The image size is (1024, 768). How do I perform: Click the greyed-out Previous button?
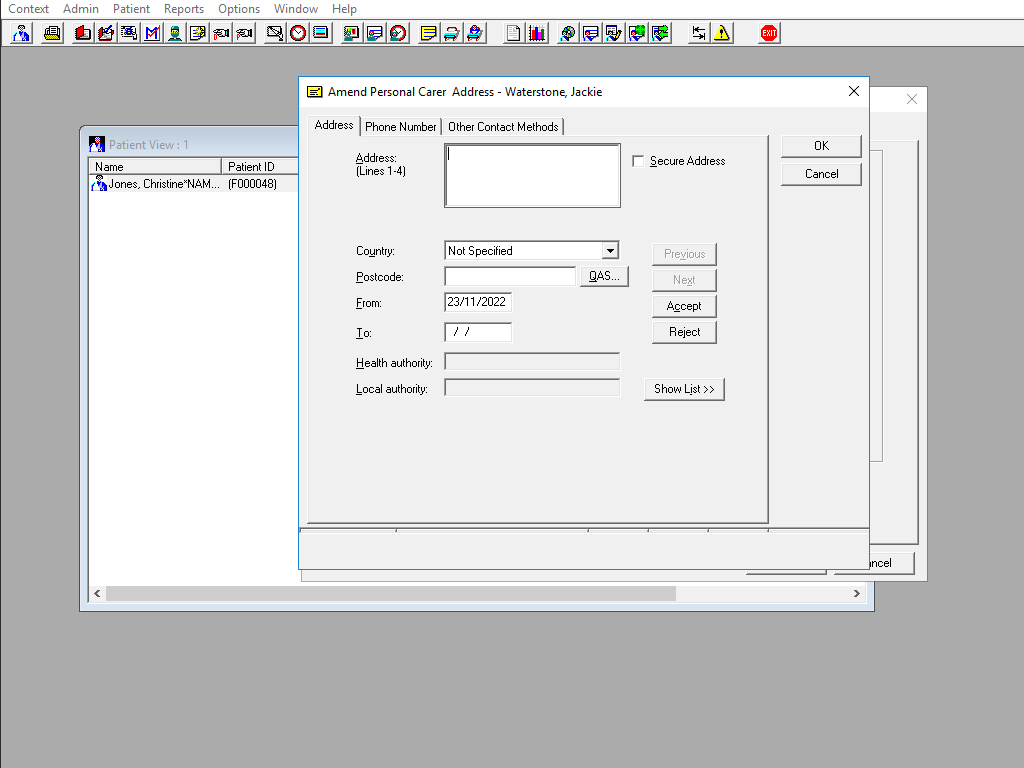click(x=684, y=254)
